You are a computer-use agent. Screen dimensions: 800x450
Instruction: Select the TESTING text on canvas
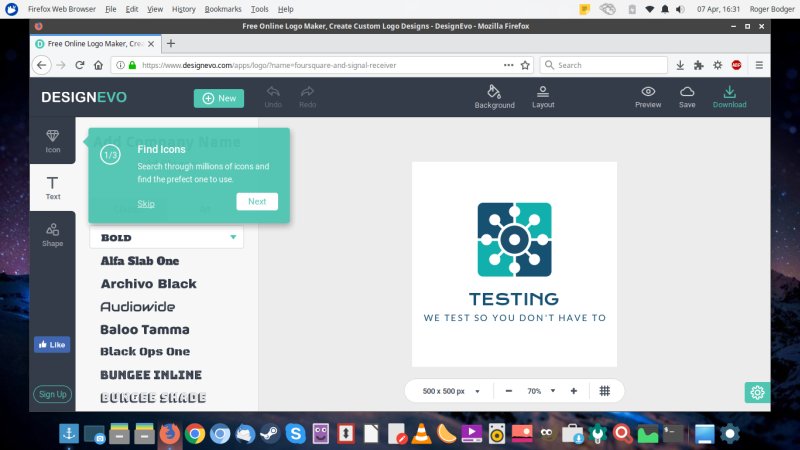tap(514, 298)
